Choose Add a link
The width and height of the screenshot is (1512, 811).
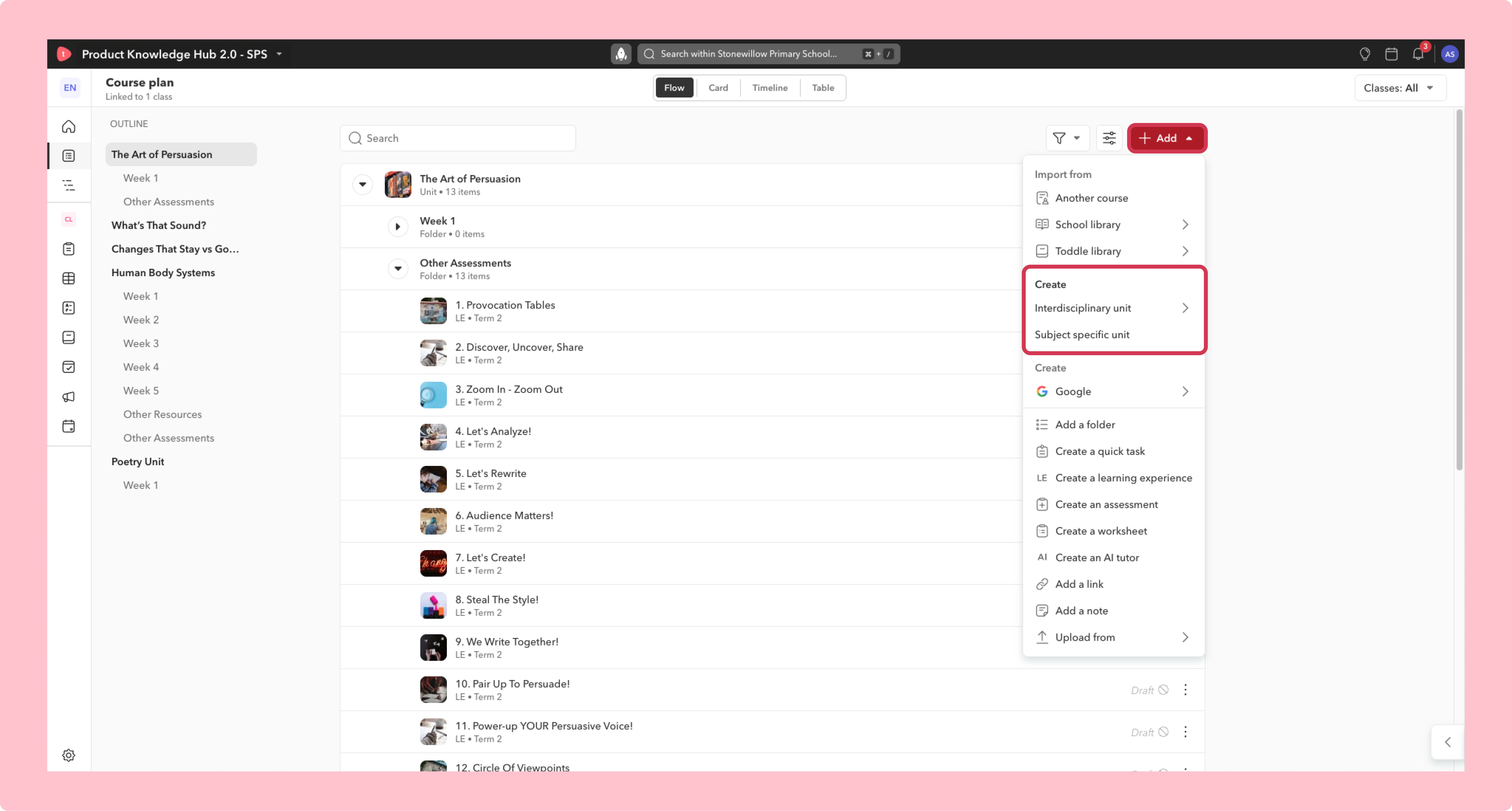tap(1114, 584)
